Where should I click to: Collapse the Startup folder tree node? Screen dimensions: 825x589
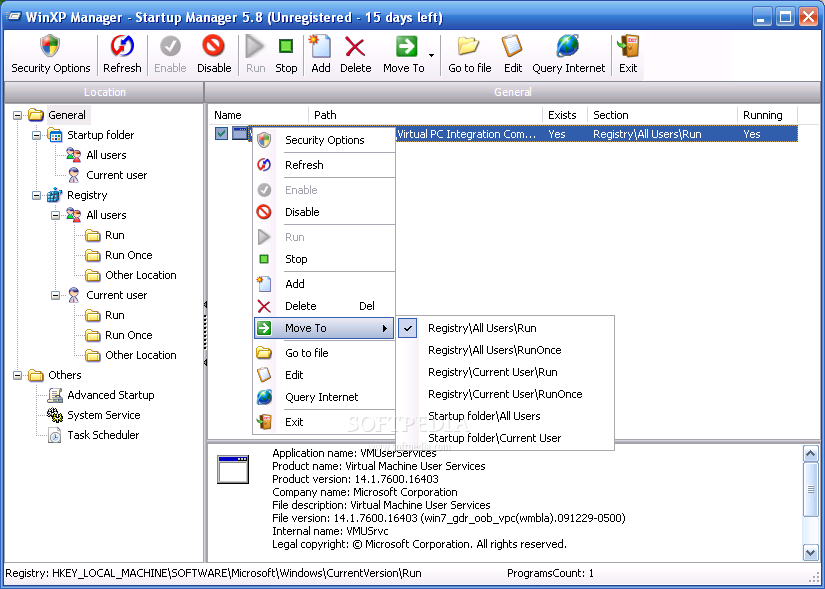pos(36,135)
